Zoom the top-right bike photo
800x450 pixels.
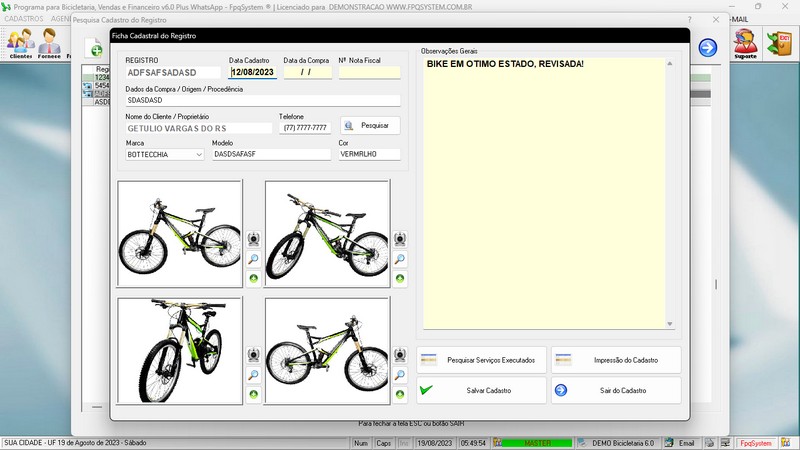(x=400, y=259)
